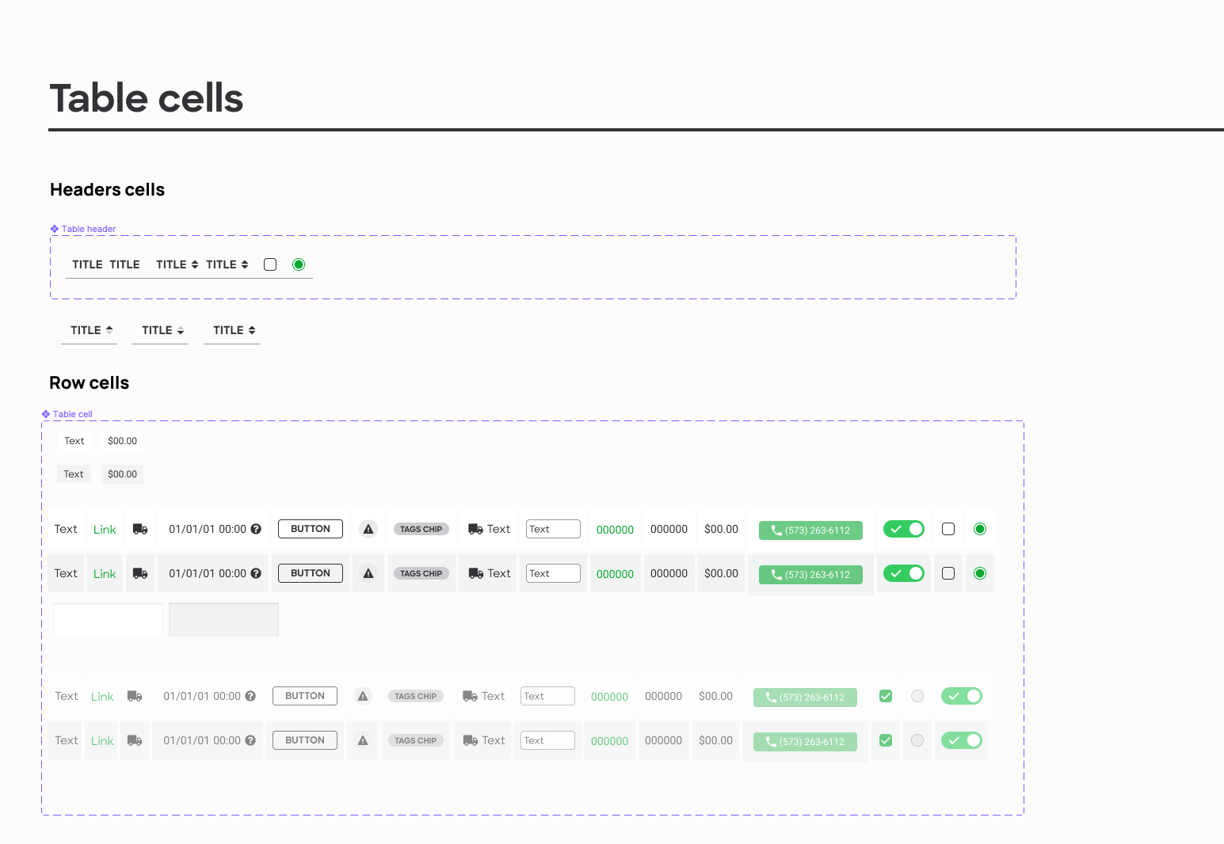
Task: Click the 'Table cell' component label
Action: 73,414
